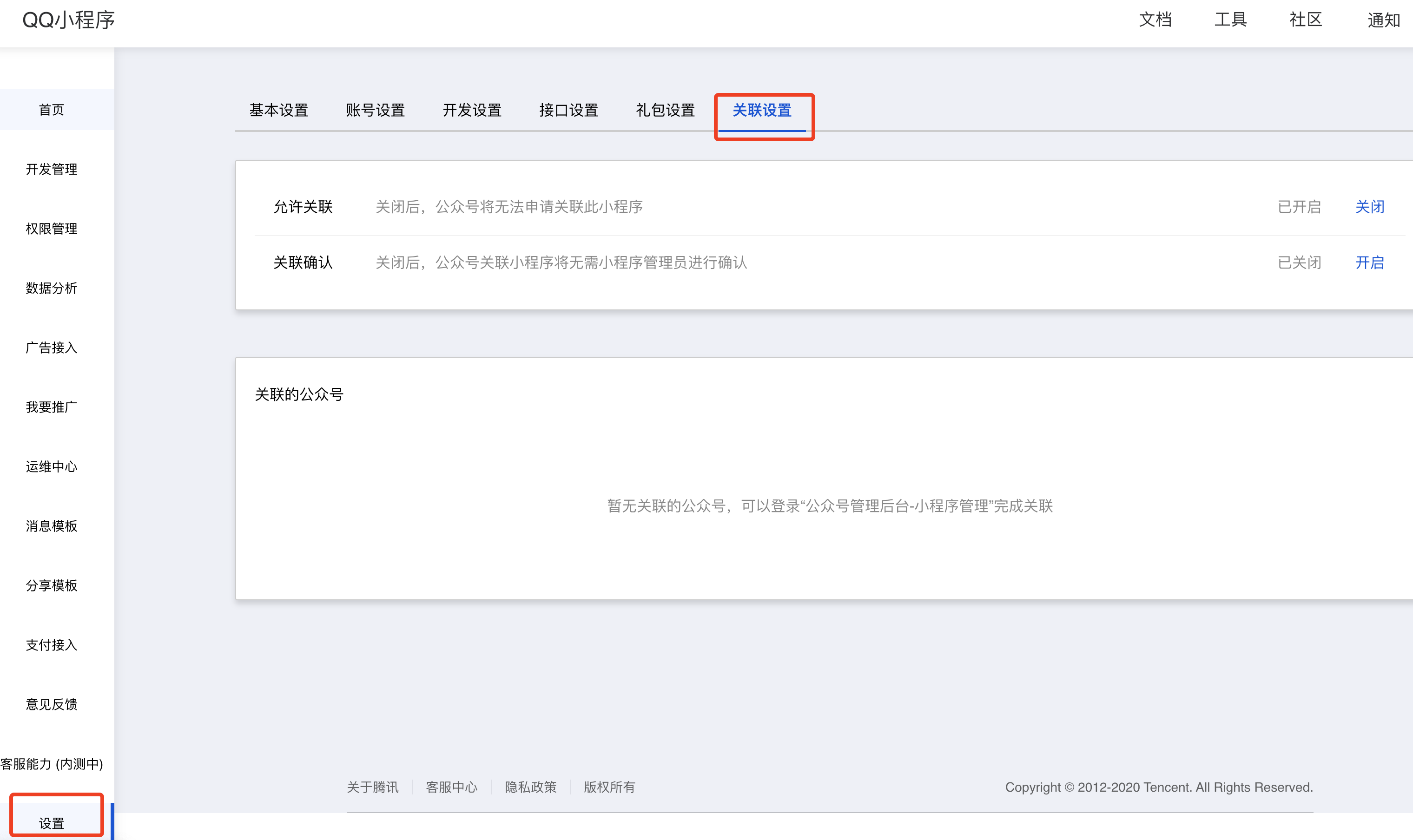Select 设置 in the sidebar
Image resolution: width=1413 pixels, height=840 pixels.
(52, 823)
